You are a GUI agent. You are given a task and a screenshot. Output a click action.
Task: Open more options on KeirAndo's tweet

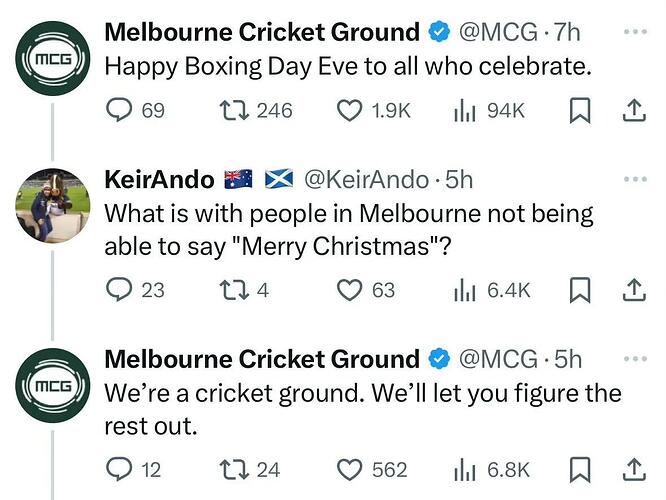pyautogui.click(x=635, y=179)
